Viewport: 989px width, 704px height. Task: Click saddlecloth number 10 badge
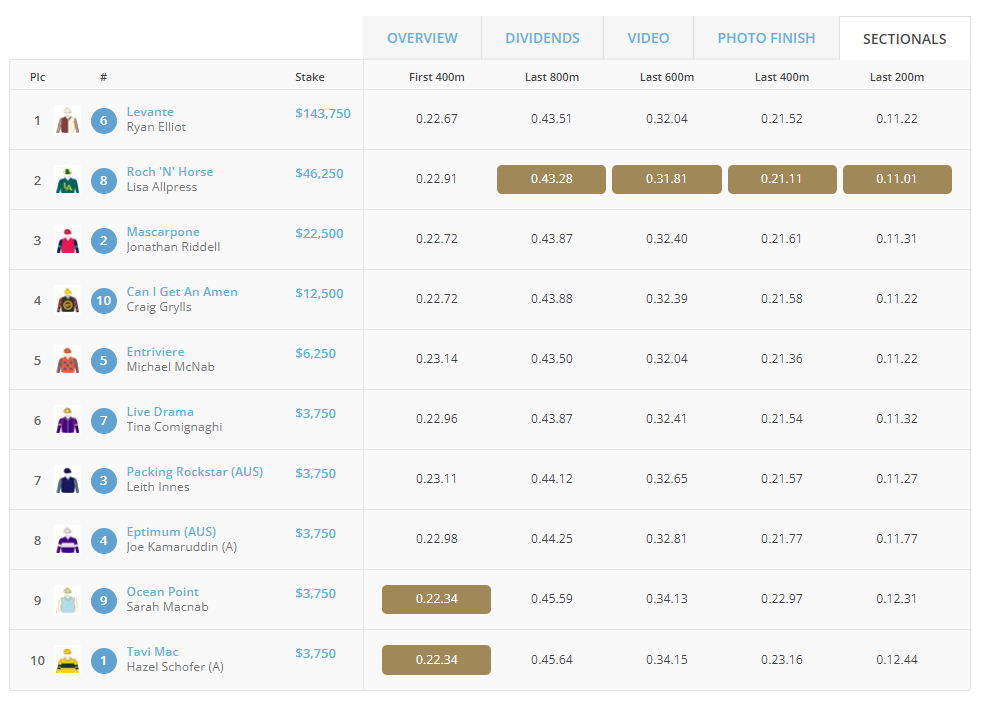(103, 300)
